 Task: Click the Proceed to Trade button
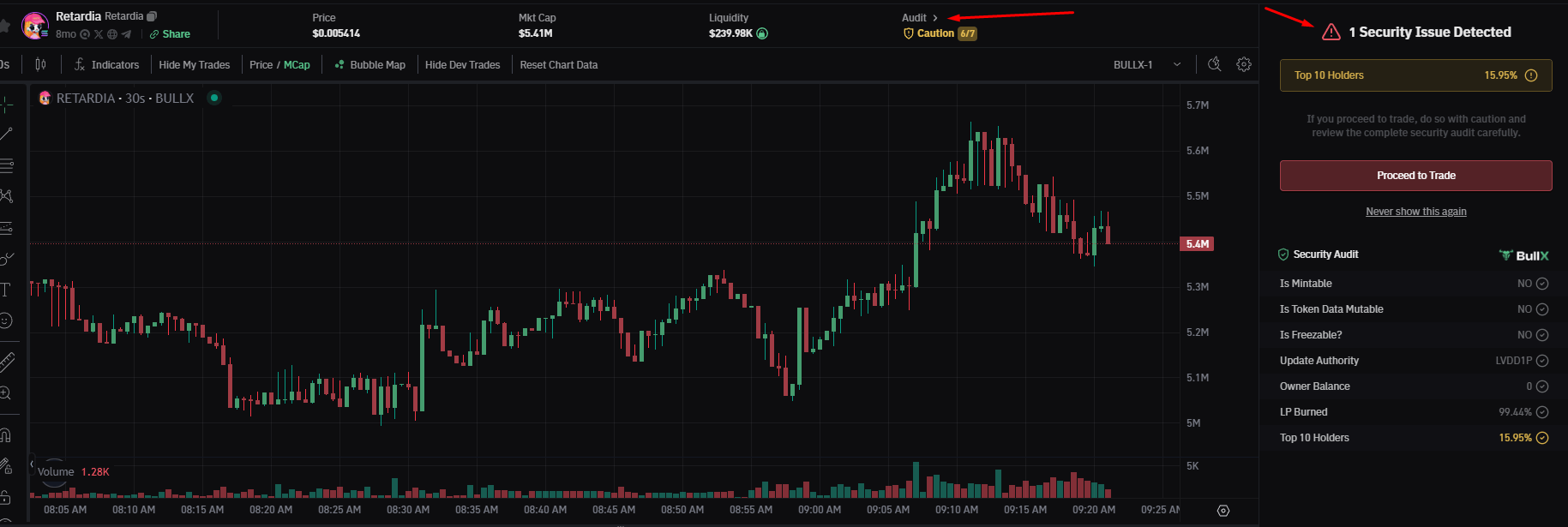pos(1415,176)
